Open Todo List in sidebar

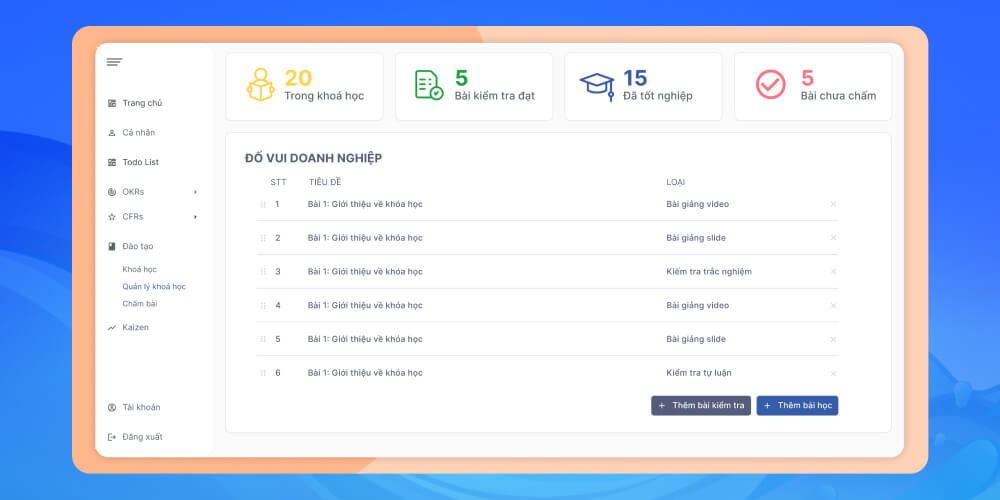click(x=141, y=163)
